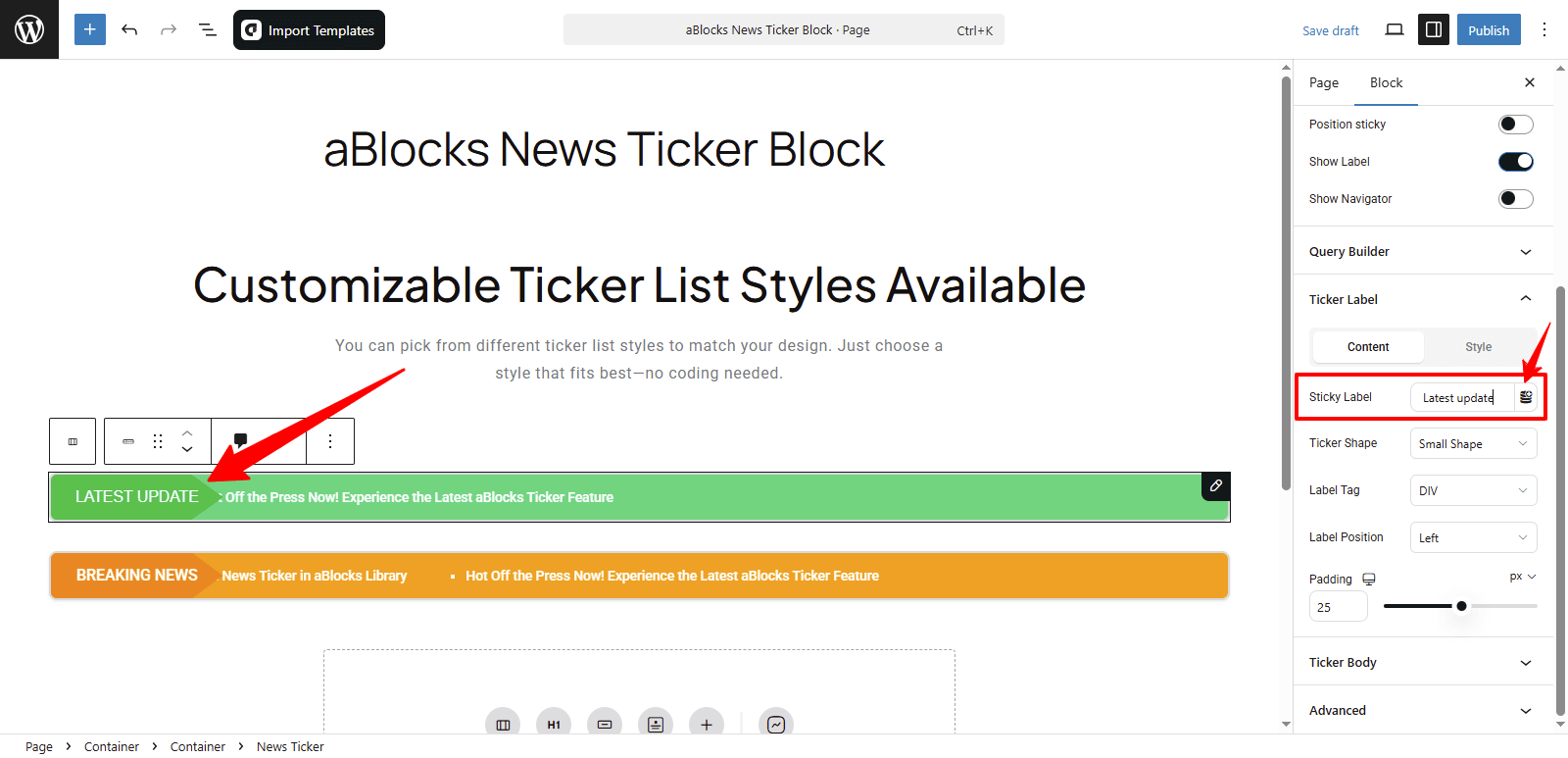Switch to the Block tab
Viewport: 1568px width, 758px height.
[1386, 82]
